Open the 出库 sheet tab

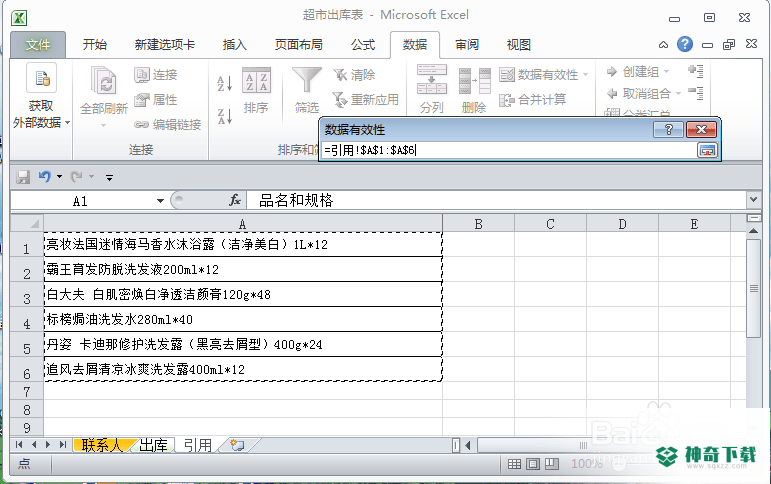(153, 445)
